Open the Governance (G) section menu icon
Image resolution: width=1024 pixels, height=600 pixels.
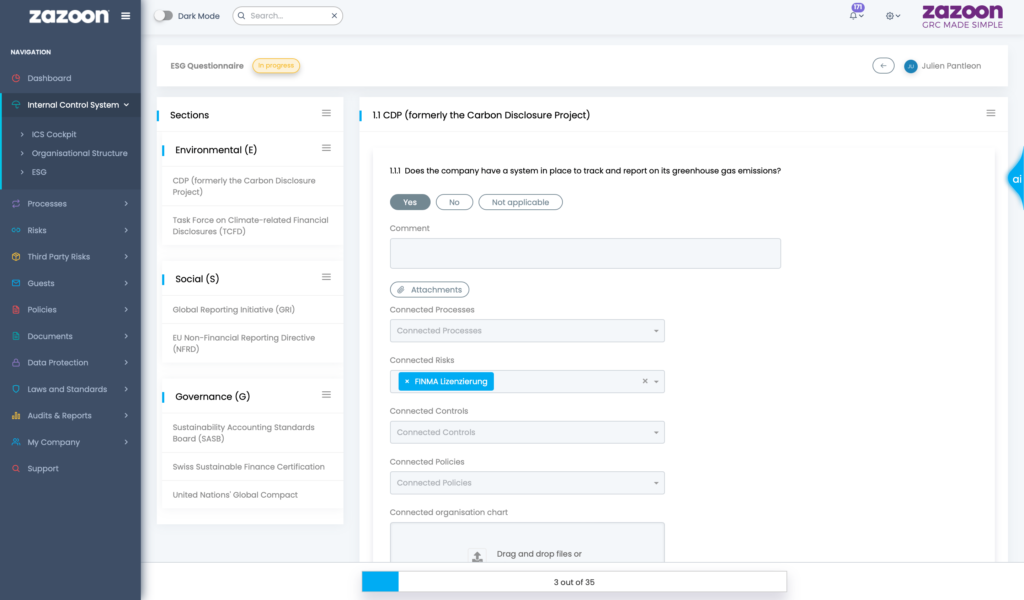[327, 395]
